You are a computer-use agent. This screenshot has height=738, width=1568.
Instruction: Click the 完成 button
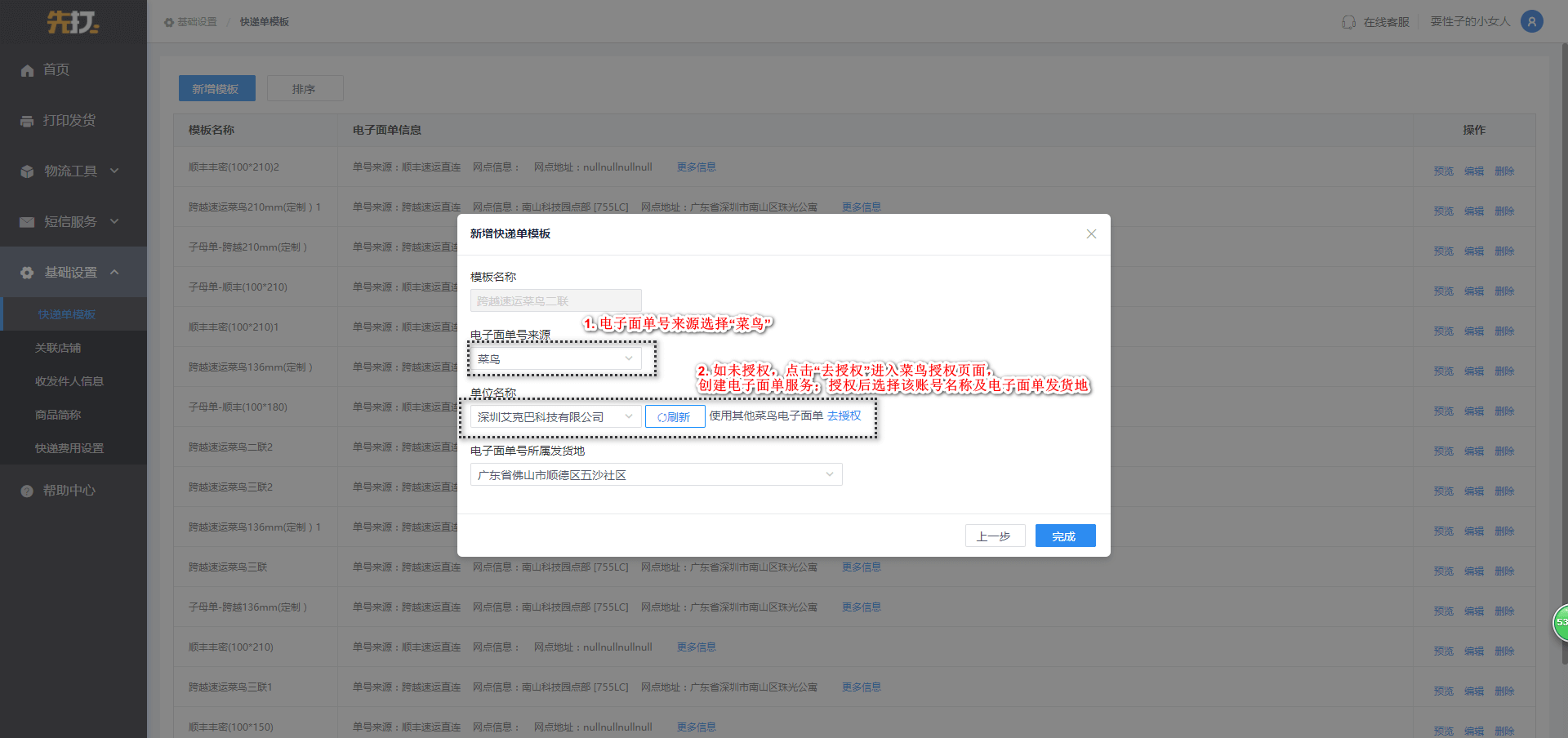[1065, 536]
